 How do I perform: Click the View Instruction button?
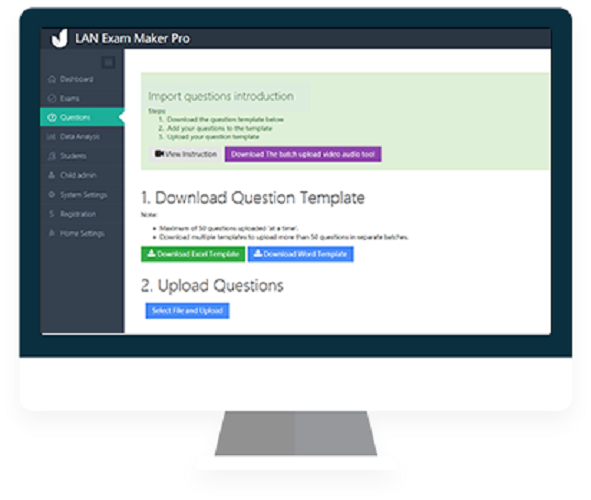[185, 154]
